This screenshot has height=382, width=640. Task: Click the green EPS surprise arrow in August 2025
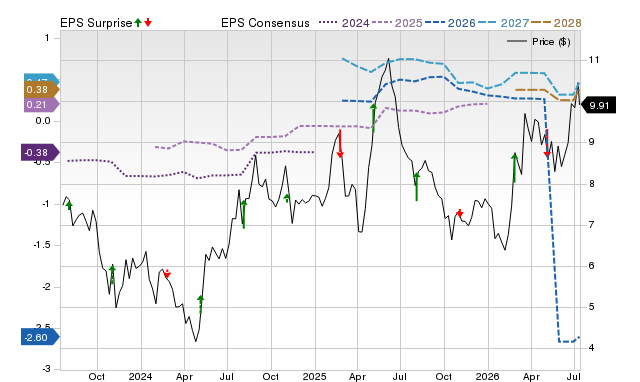[x=416, y=187]
